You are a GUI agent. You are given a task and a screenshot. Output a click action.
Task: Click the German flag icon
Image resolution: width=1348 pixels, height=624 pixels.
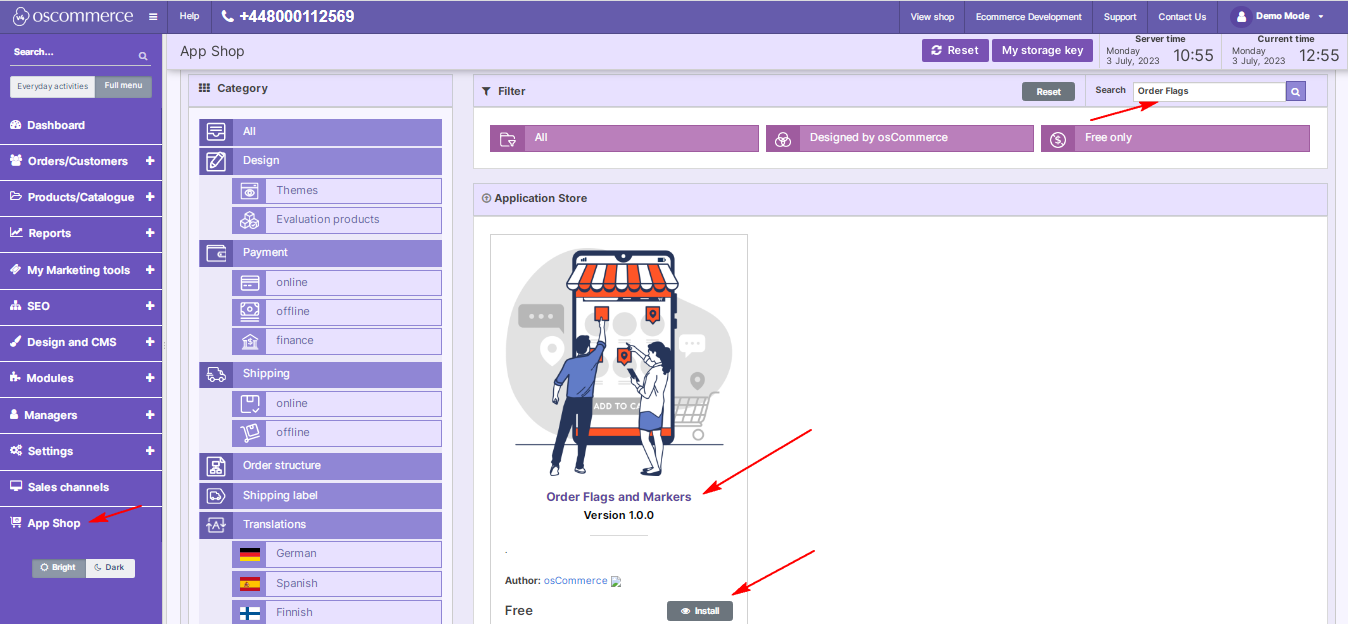click(x=250, y=554)
